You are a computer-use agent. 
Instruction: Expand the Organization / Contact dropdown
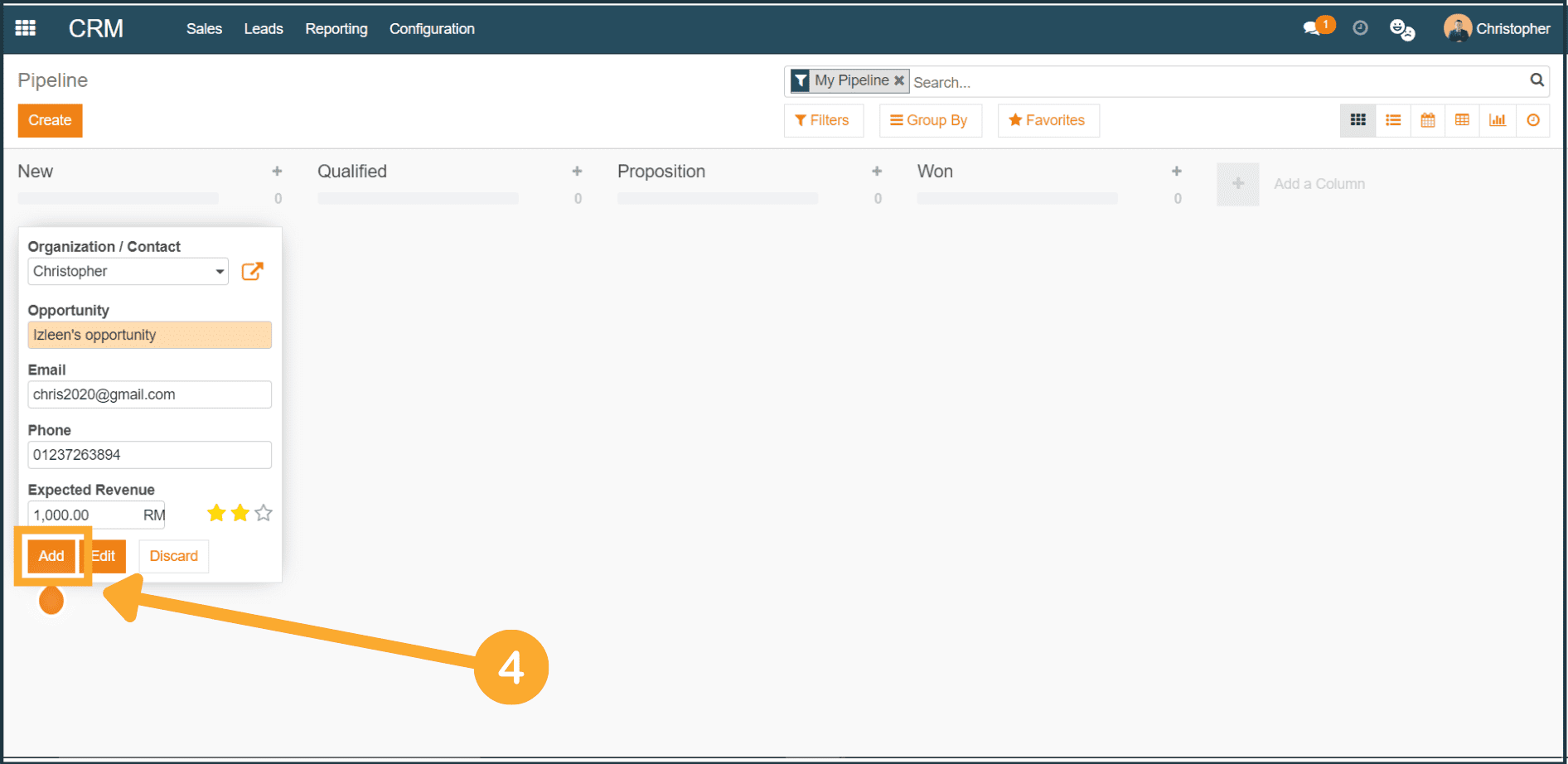pos(220,272)
